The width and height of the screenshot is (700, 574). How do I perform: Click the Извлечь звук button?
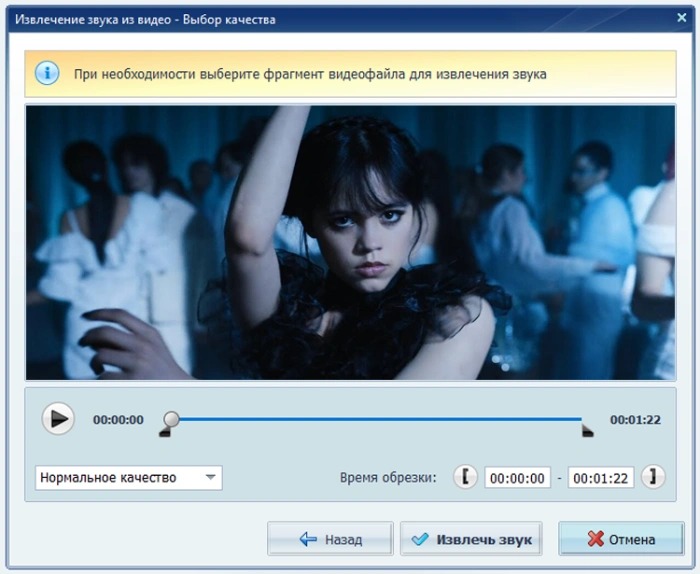pyautogui.click(x=471, y=539)
